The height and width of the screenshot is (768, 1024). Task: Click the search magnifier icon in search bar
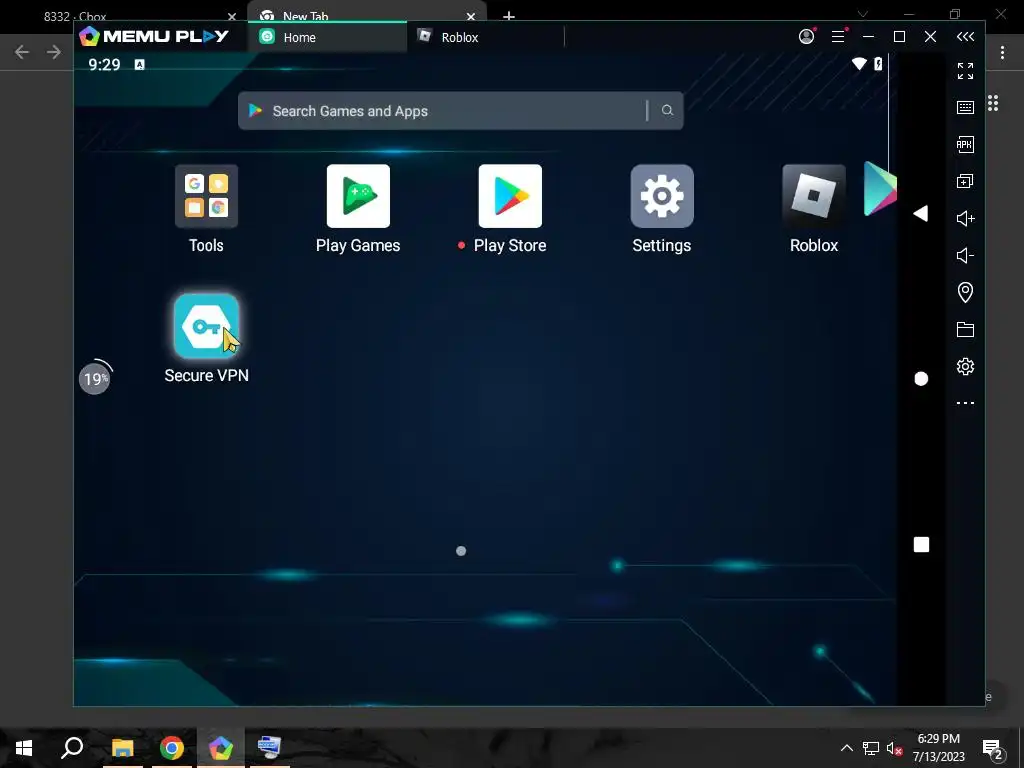(x=667, y=110)
